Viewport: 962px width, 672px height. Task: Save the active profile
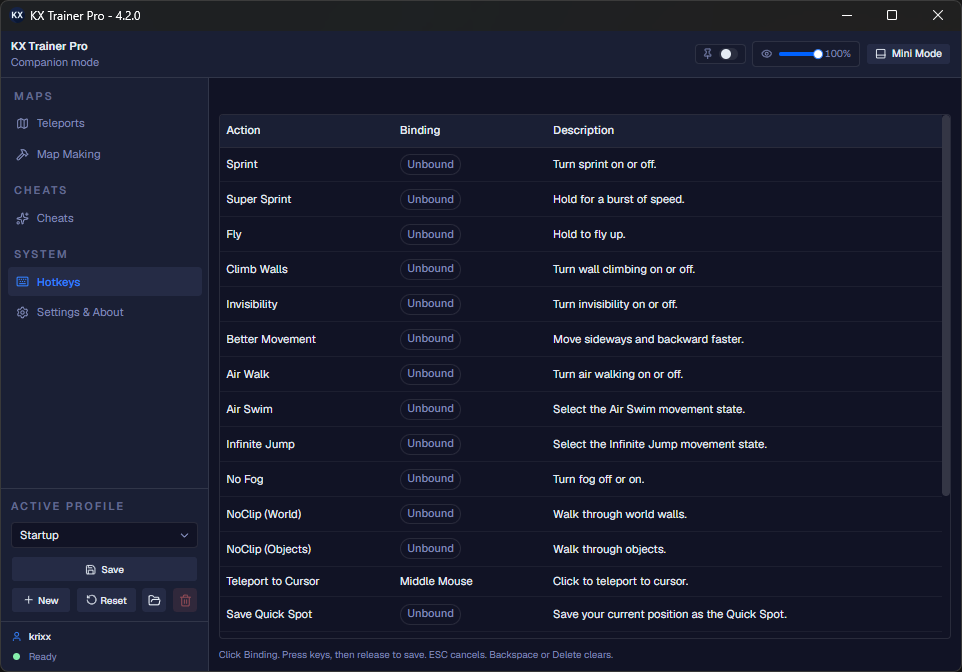[104, 570]
